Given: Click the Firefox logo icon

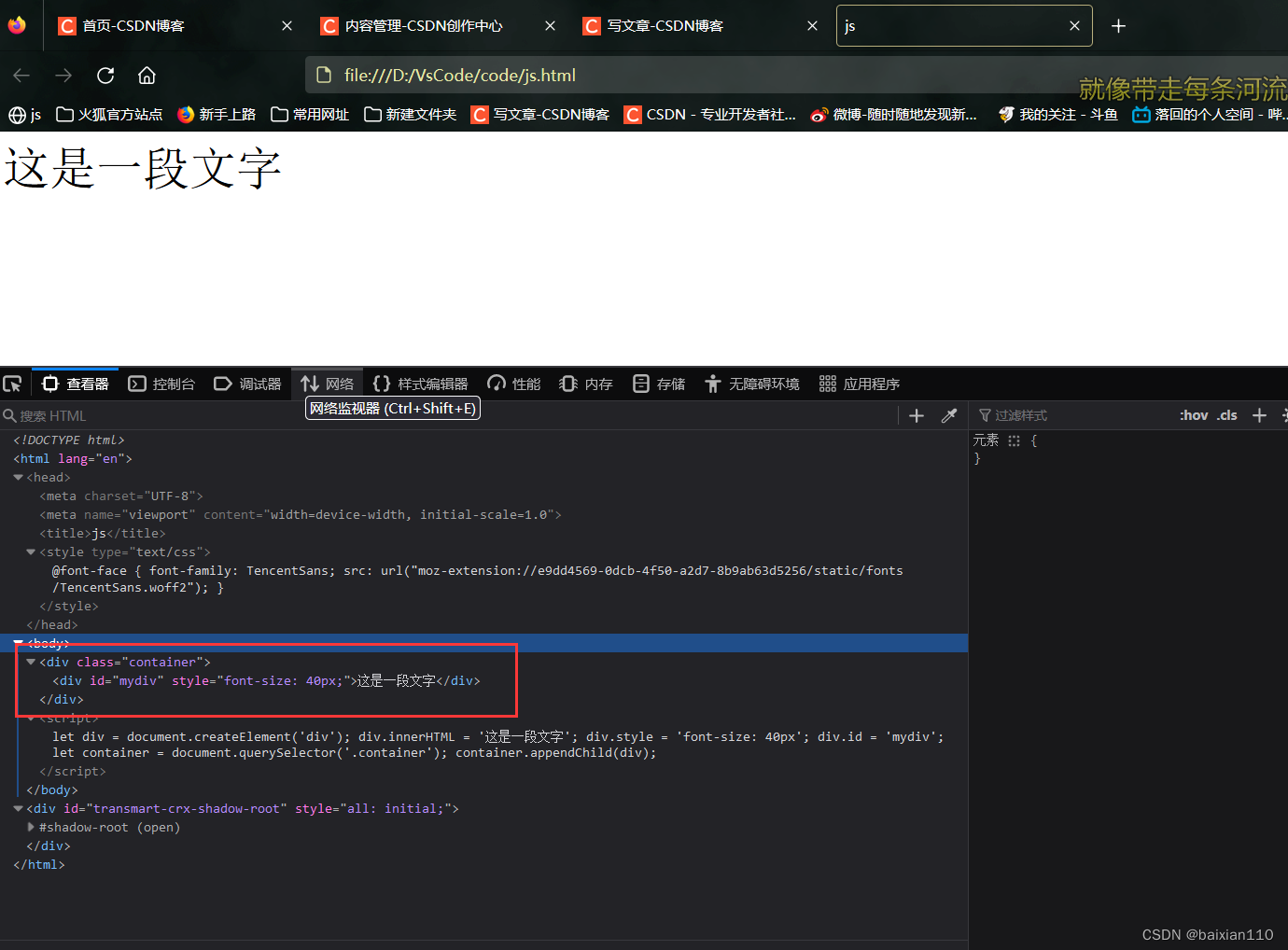Looking at the screenshot, I should coord(17,25).
